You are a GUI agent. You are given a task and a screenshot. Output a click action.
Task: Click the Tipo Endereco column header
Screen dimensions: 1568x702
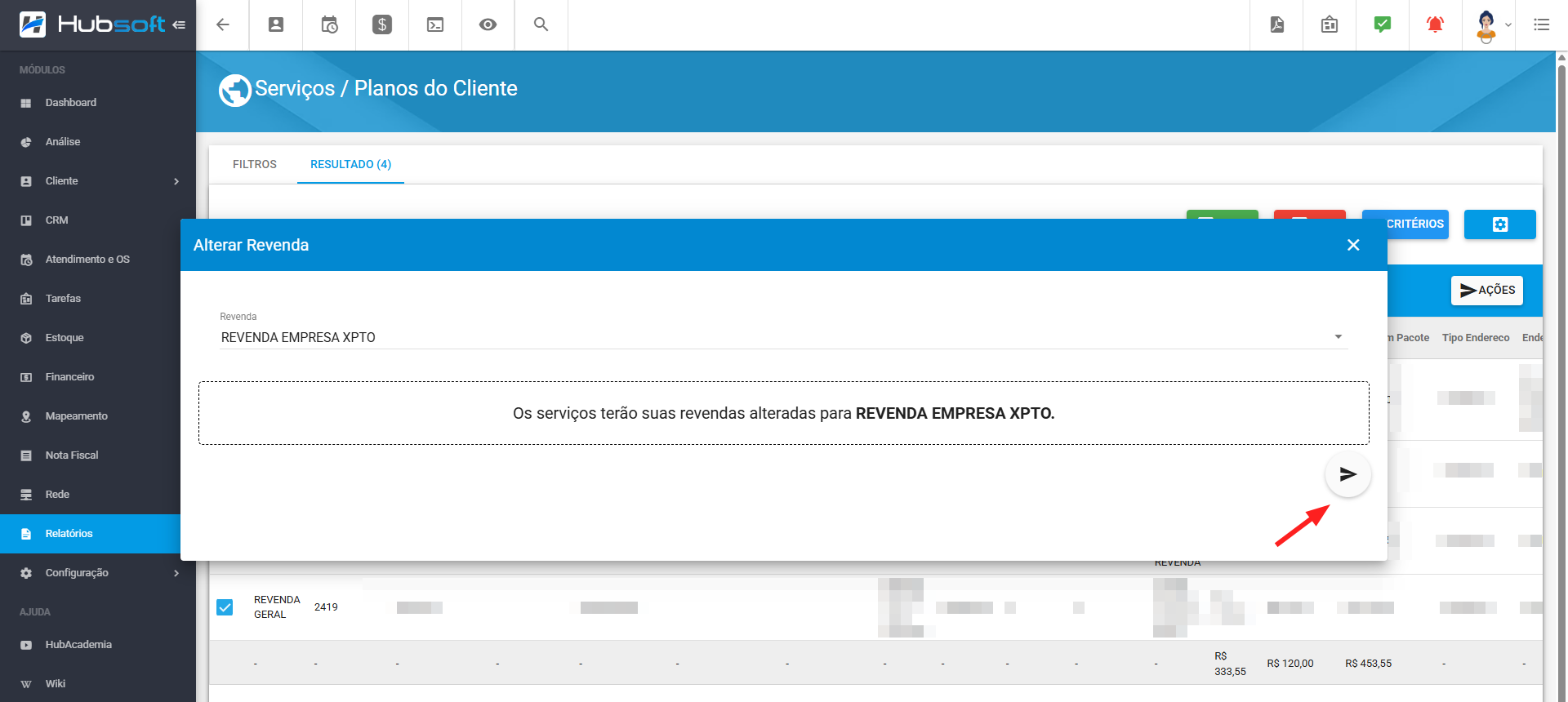click(1476, 338)
